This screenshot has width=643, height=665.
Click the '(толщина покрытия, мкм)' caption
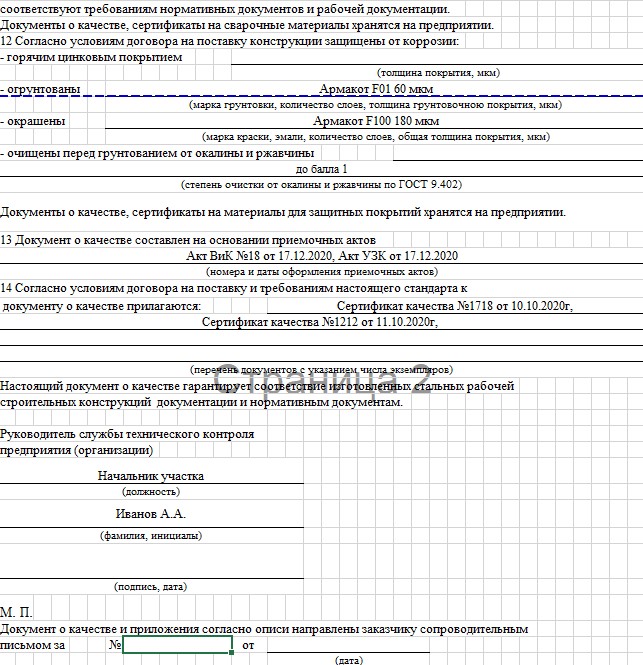tap(438, 73)
